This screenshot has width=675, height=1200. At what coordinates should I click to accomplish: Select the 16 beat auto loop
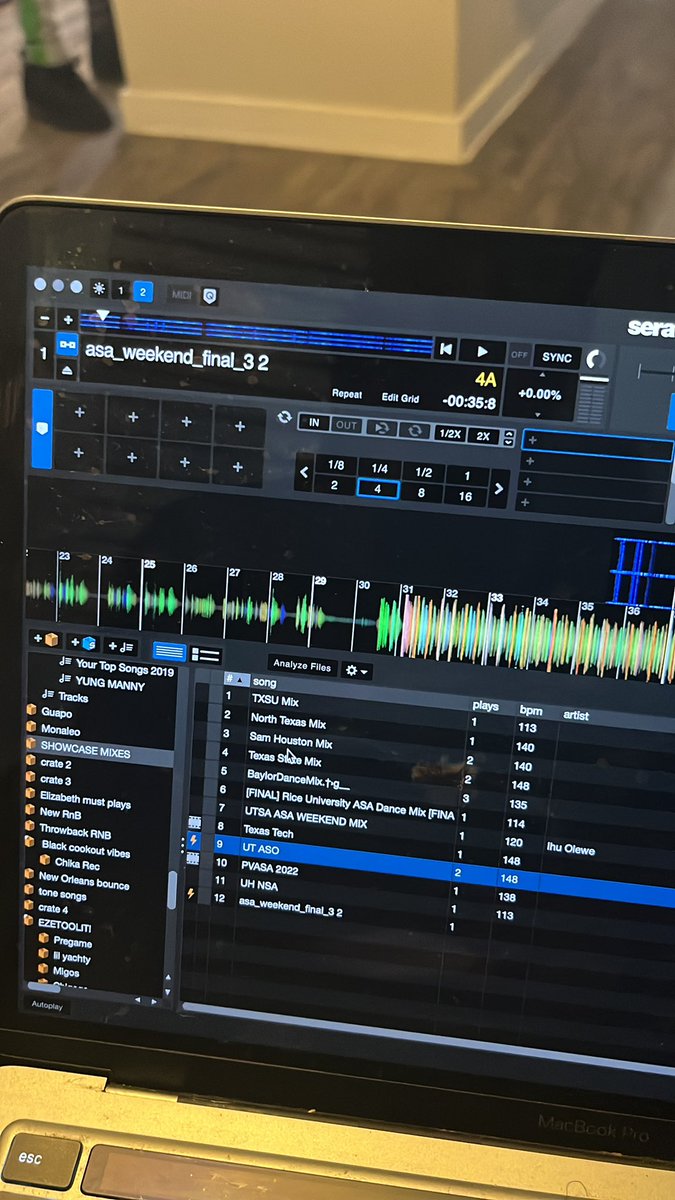pos(465,496)
